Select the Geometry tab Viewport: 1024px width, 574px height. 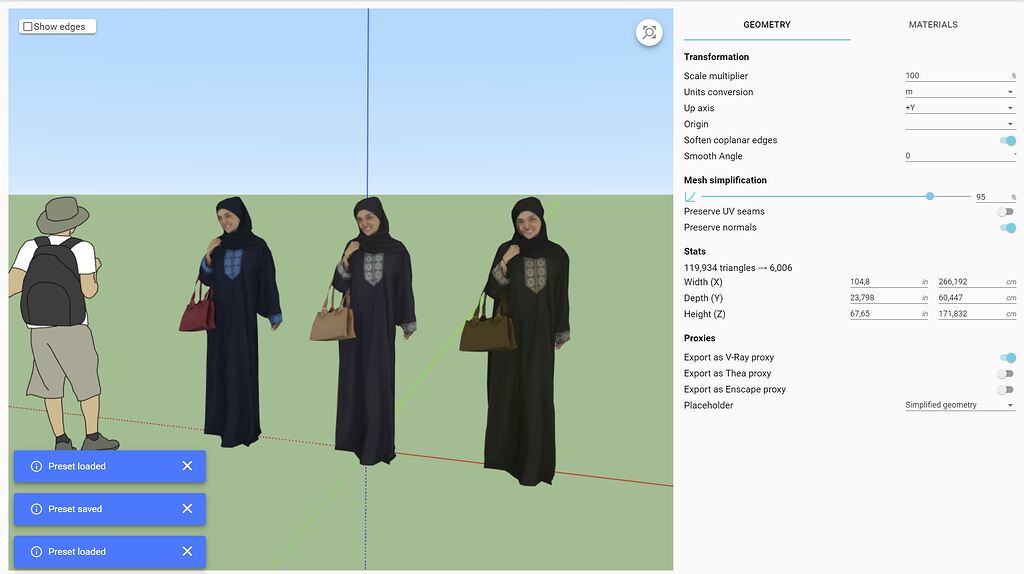click(767, 25)
